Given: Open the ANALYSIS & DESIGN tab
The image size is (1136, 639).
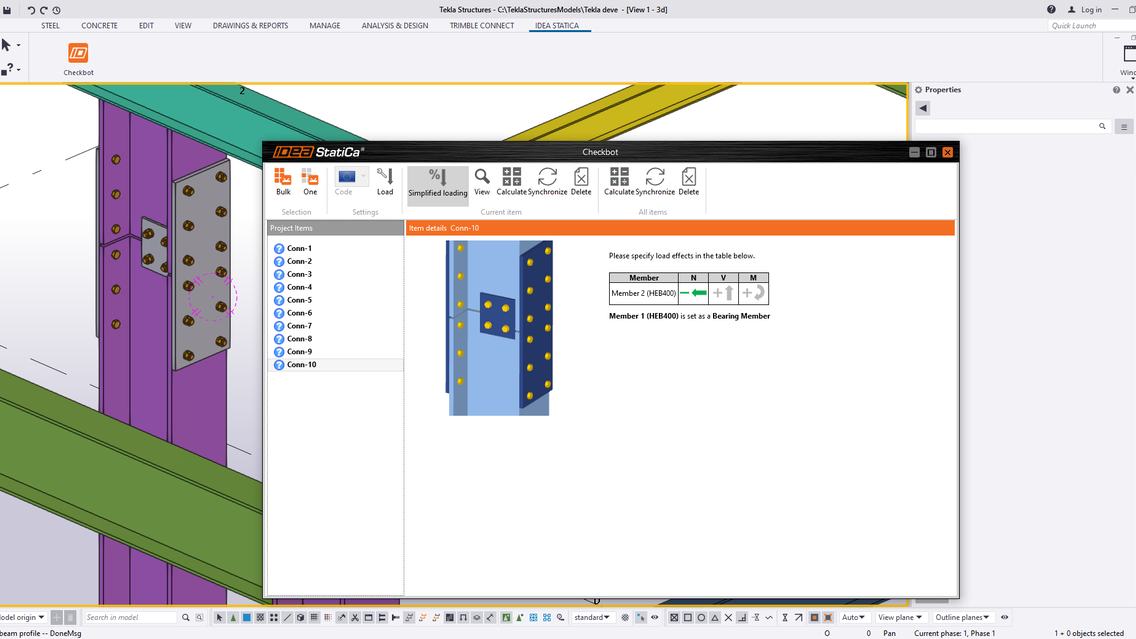Looking at the screenshot, I should click(395, 25).
